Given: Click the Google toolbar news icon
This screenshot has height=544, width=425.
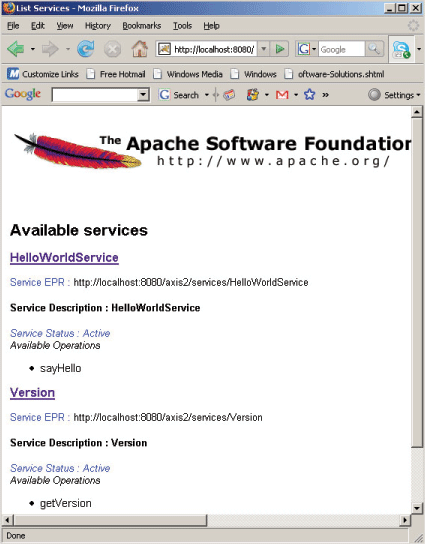Looking at the screenshot, I should pyautogui.click(x=229, y=95).
